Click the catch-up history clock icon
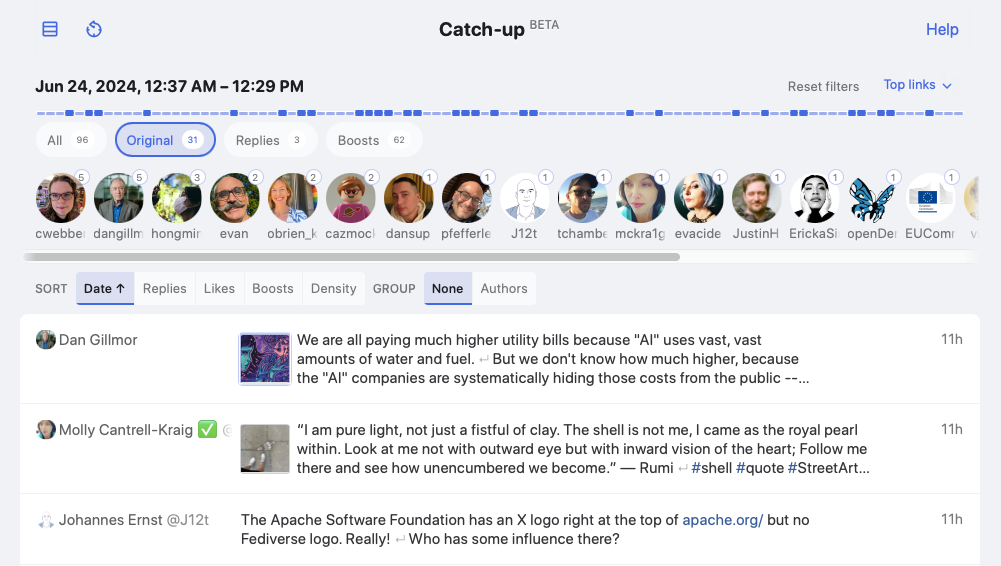Viewport: 1001px width, 566px height. tap(94, 29)
